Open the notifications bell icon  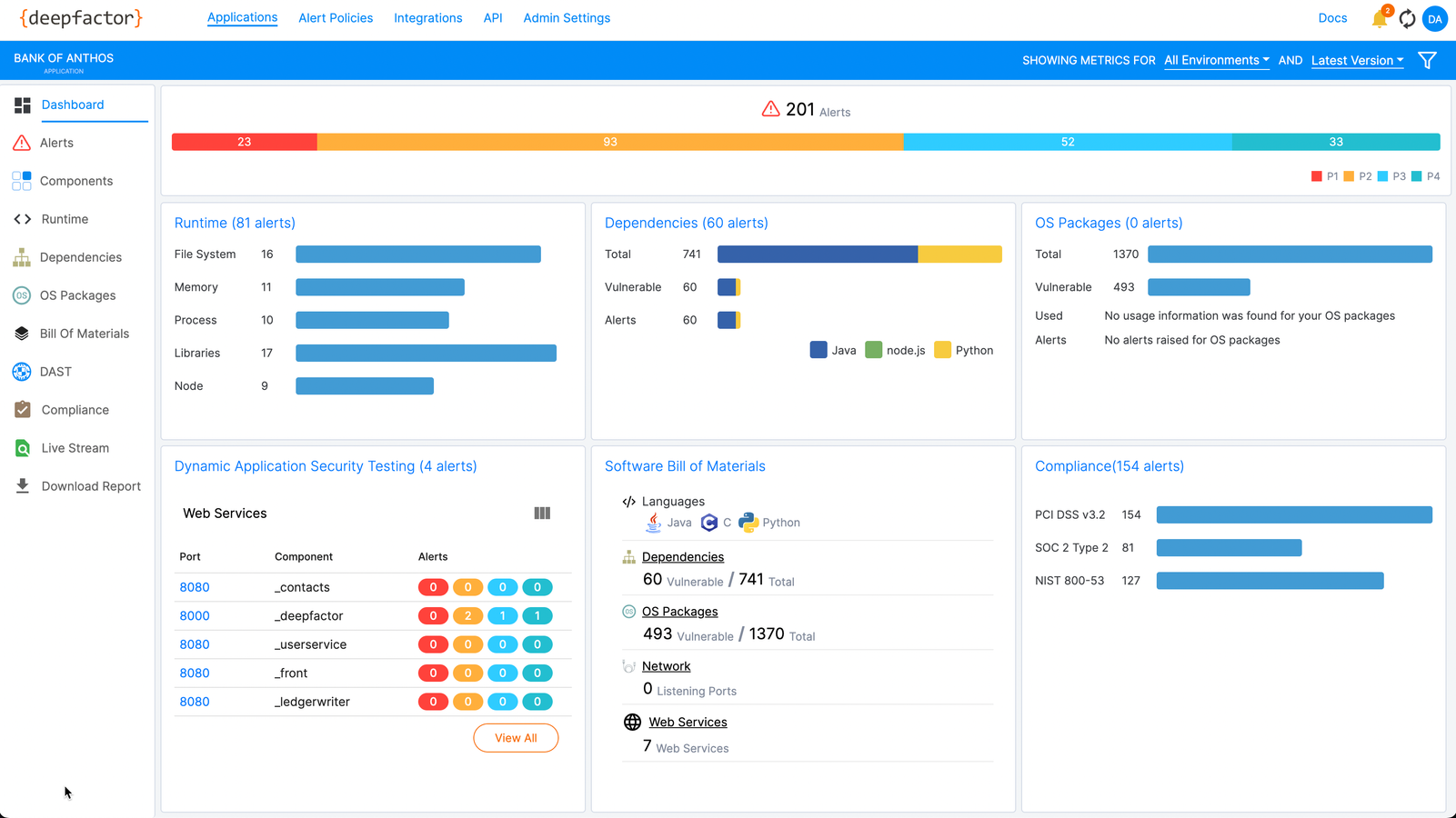(x=1380, y=18)
